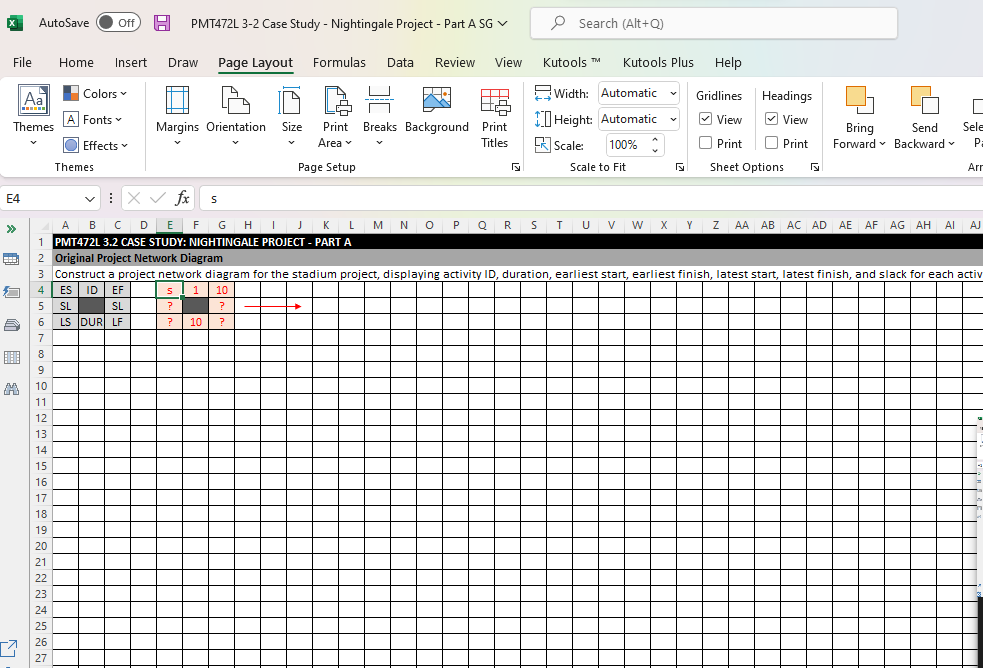Click the Scale increase stepper arrow
This screenshot has width=983, height=668.
[x=657, y=139]
